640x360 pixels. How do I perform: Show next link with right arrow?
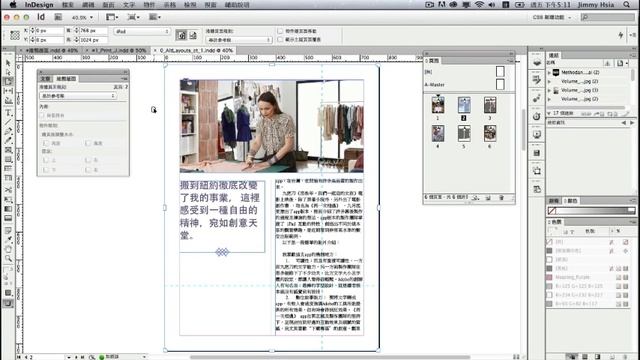tap(631, 122)
